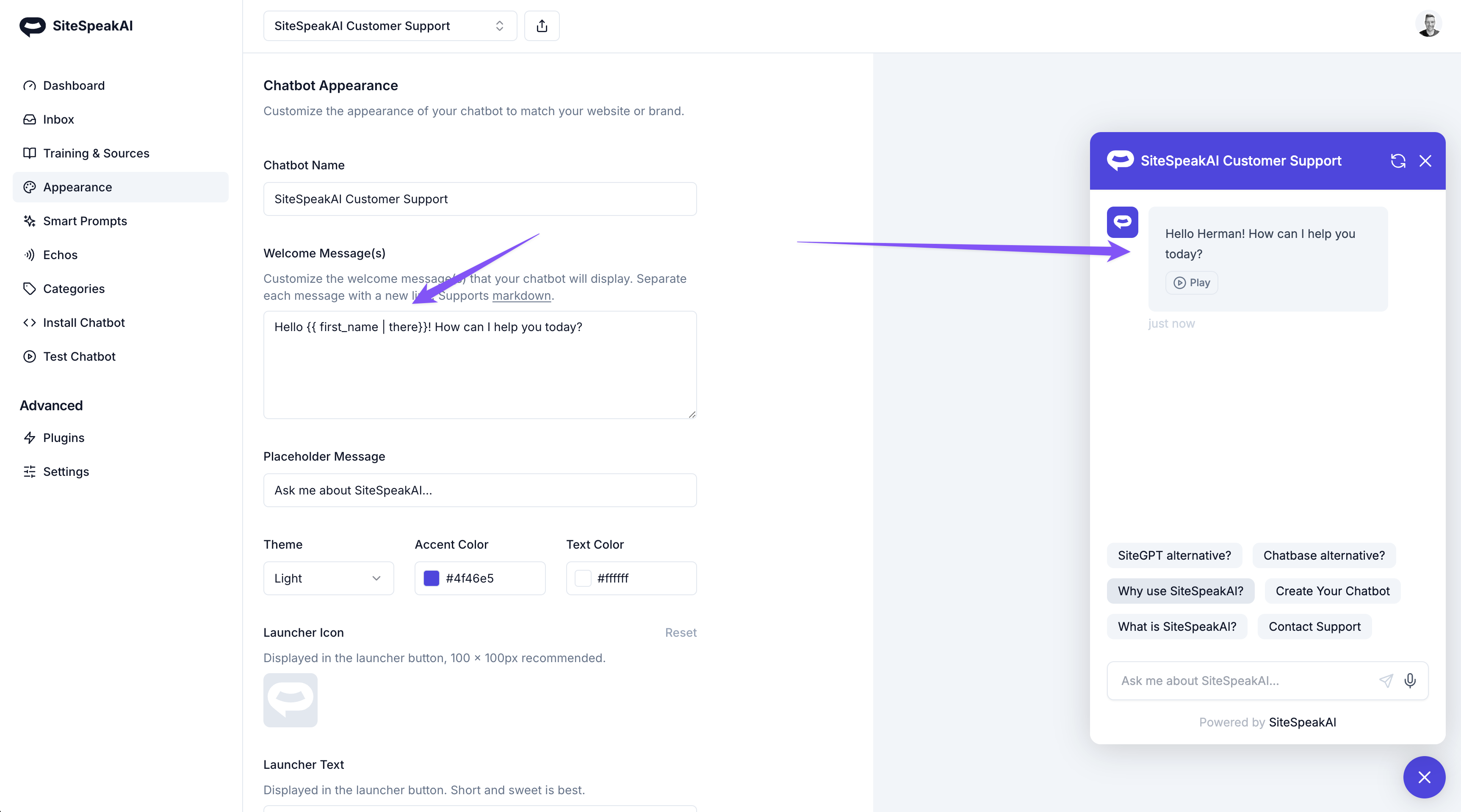Open the Powered by SiteSpeakAI link
This screenshot has height=812, width=1461.
1267,722
